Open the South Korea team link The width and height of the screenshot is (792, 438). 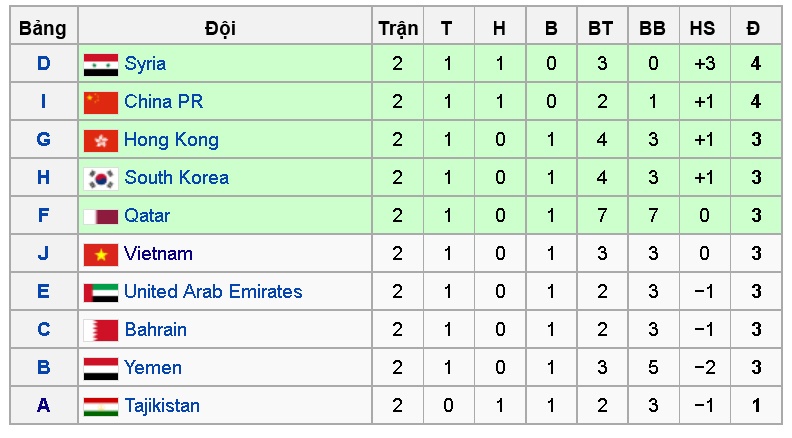click(176, 178)
